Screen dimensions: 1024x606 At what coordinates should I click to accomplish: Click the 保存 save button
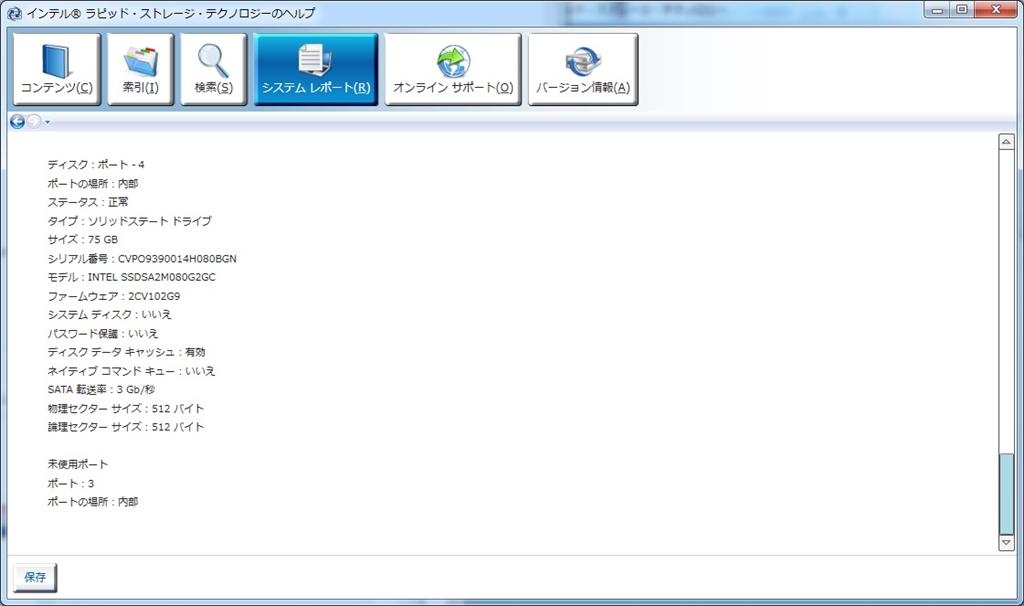click(x=35, y=577)
